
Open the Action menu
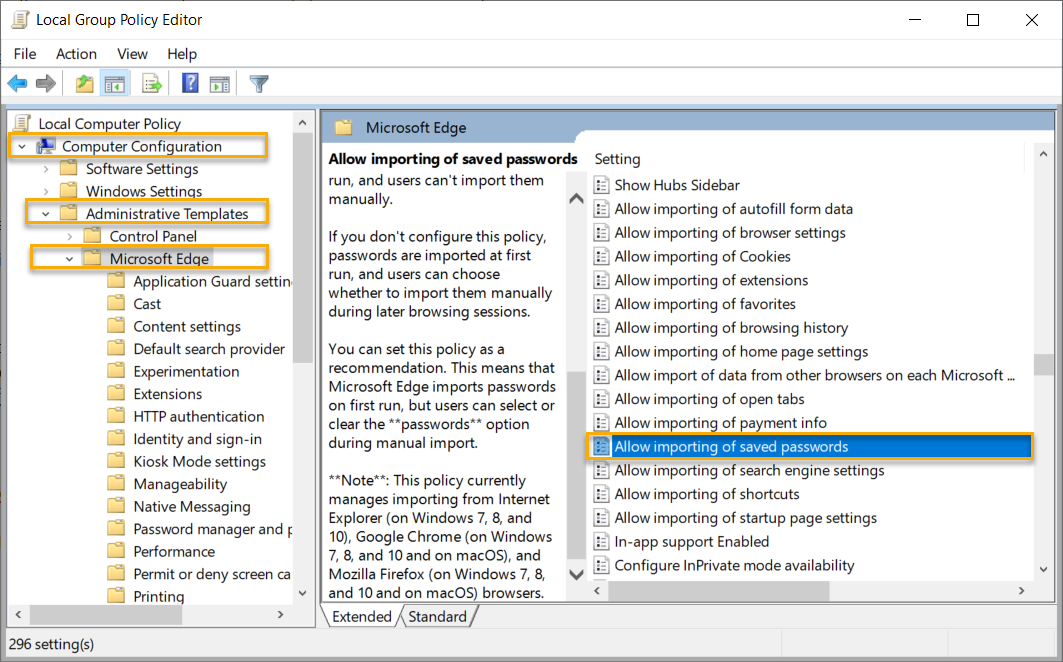[x=76, y=53]
